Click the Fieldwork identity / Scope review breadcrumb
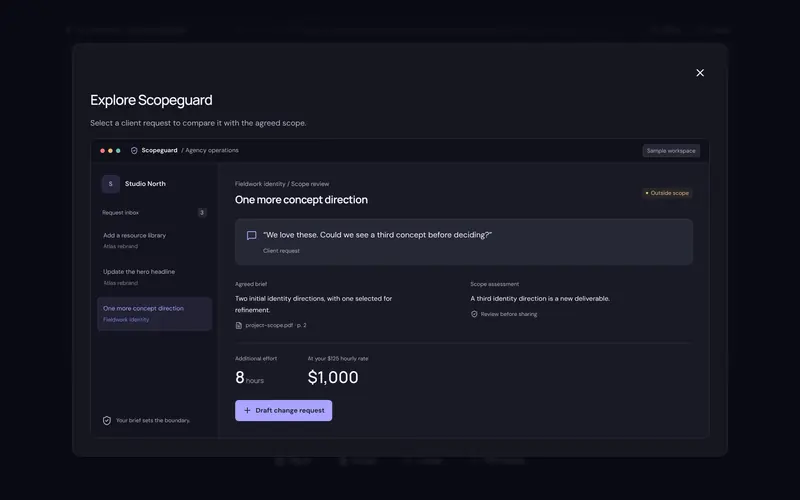This screenshot has height=500, width=800. (x=282, y=184)
